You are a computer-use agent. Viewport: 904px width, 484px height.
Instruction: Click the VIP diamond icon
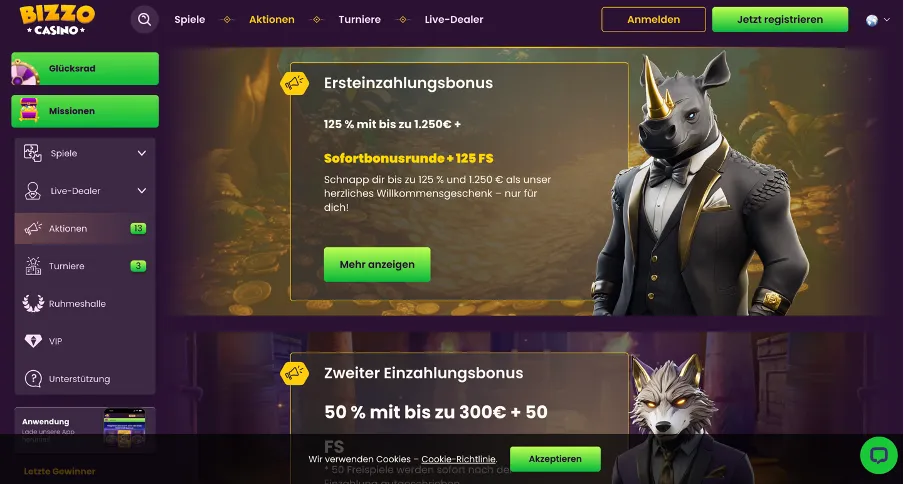coord(33,341)
